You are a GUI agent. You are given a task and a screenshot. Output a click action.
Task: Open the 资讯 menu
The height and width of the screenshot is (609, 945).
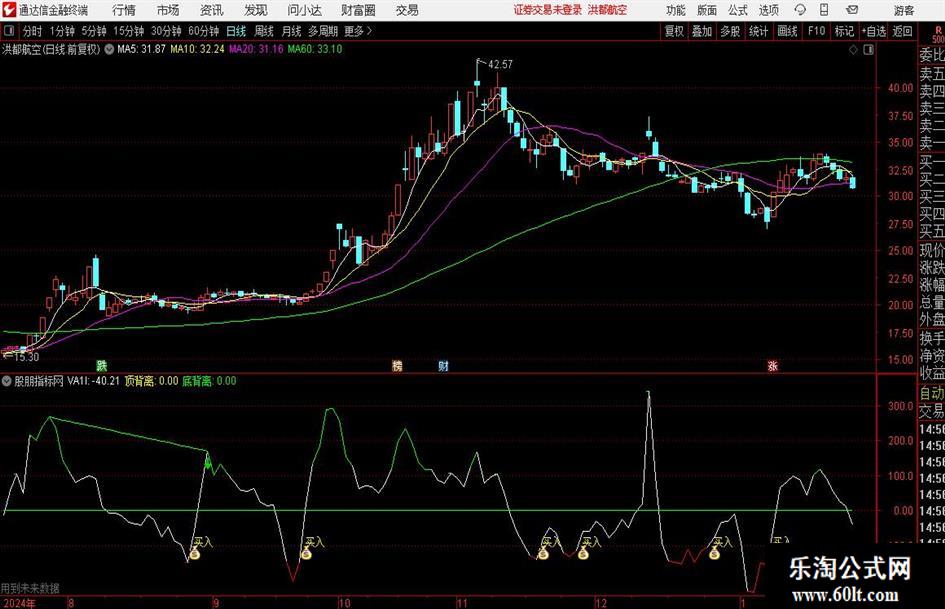[212, 10]
